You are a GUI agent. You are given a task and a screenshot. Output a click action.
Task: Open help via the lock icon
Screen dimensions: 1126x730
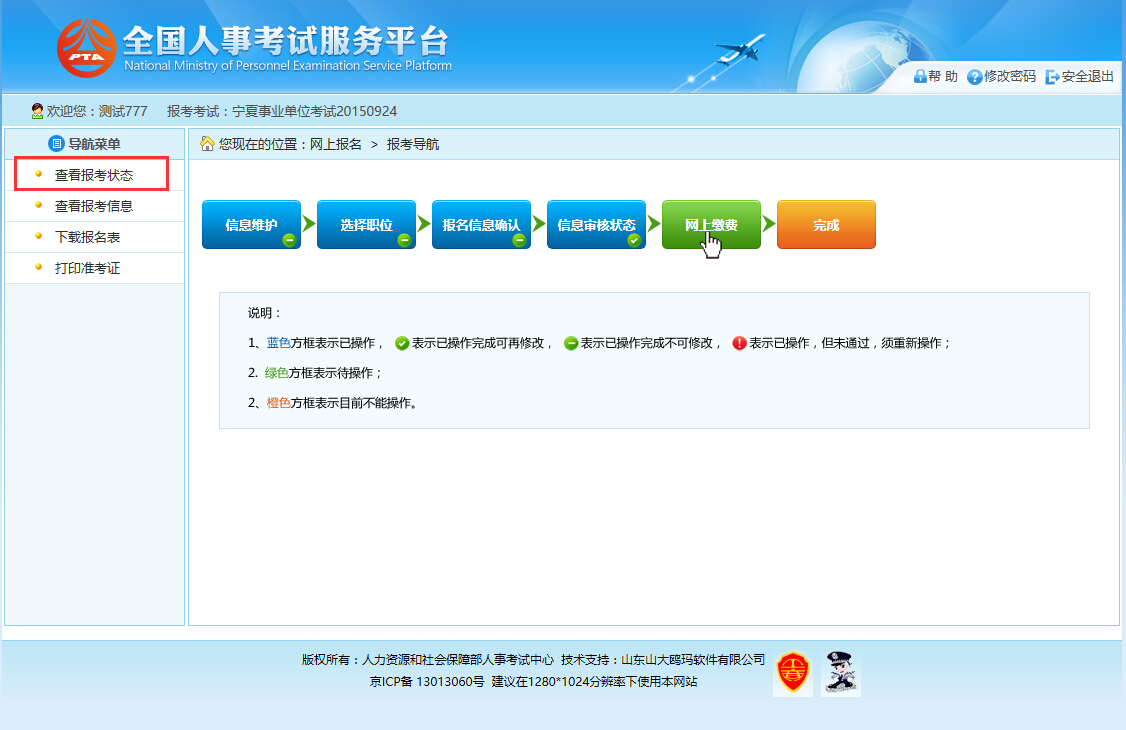click(x=919, y=76)
